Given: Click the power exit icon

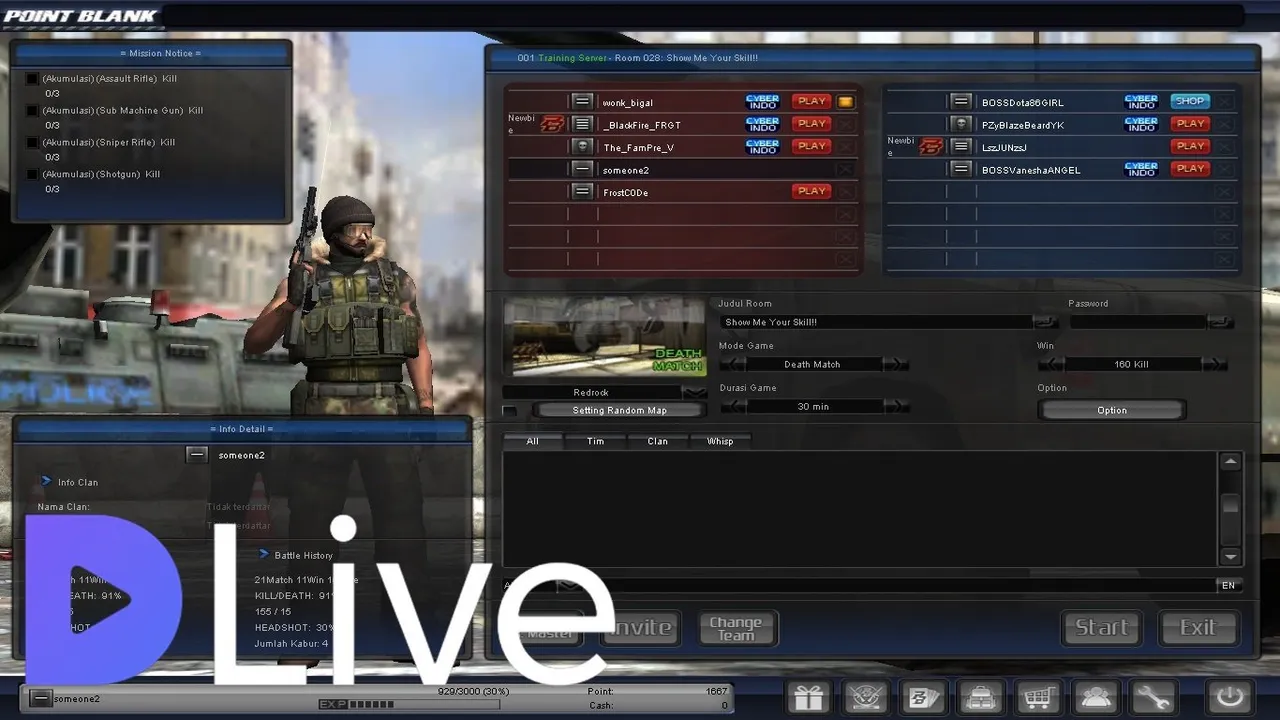Looking at the screenshot, I should click(x=1229, y=697).
